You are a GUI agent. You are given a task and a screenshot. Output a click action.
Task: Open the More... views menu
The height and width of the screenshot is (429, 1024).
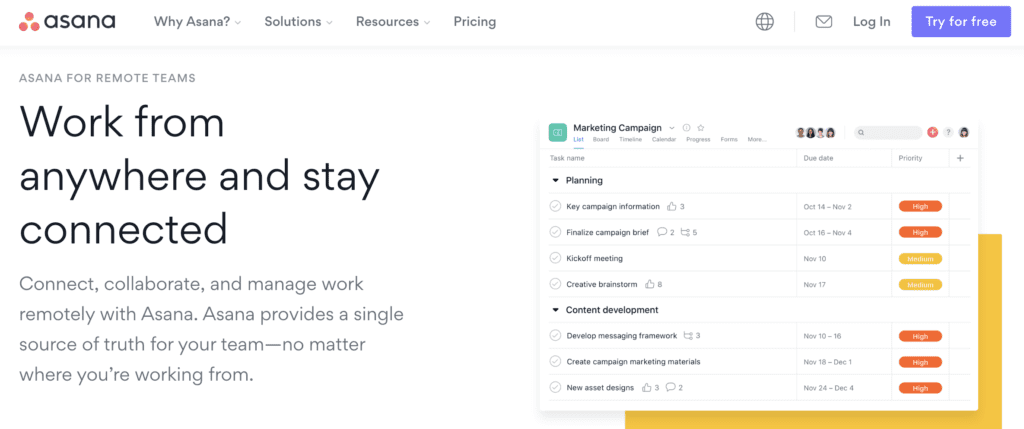coord(756,140)
